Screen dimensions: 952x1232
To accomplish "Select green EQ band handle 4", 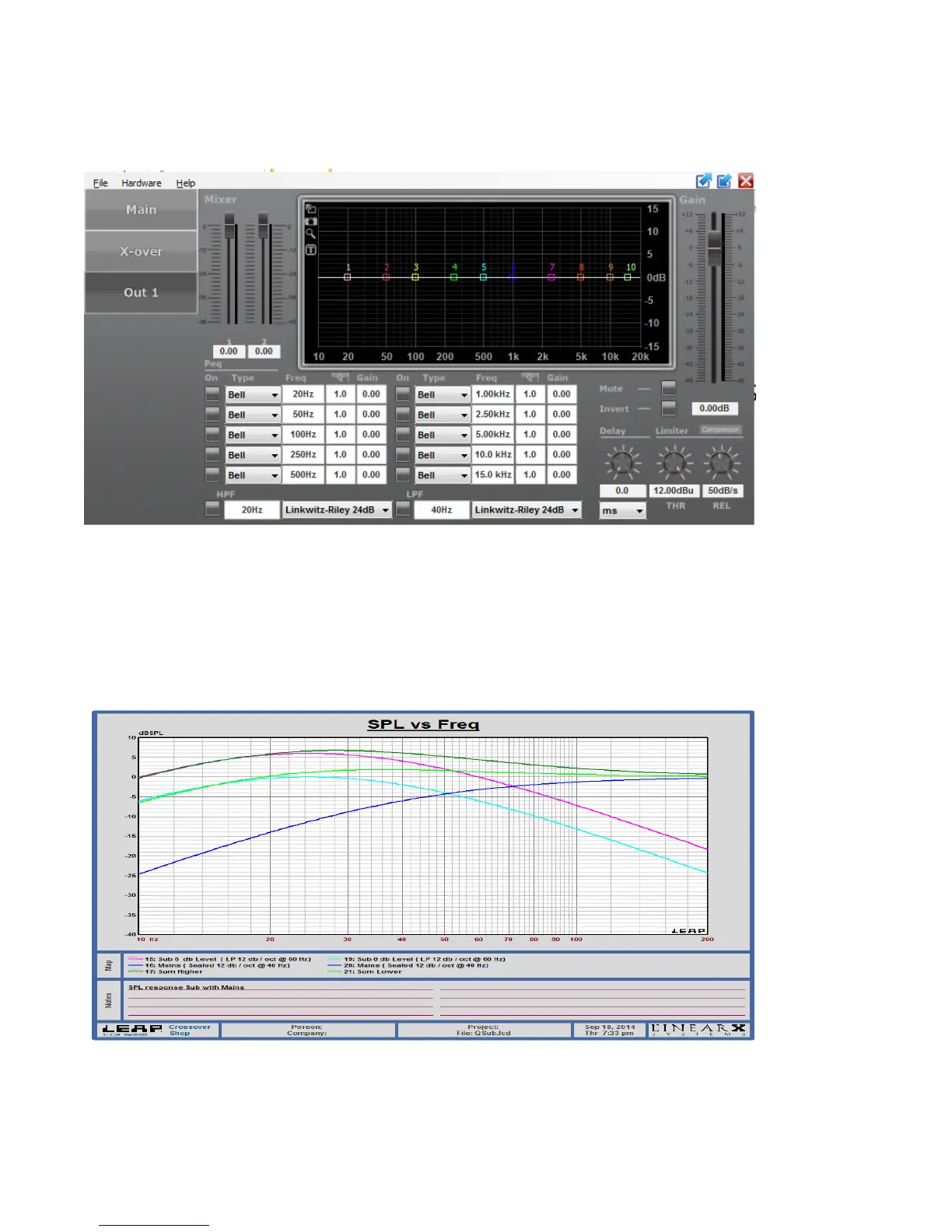I will point(454,277).
